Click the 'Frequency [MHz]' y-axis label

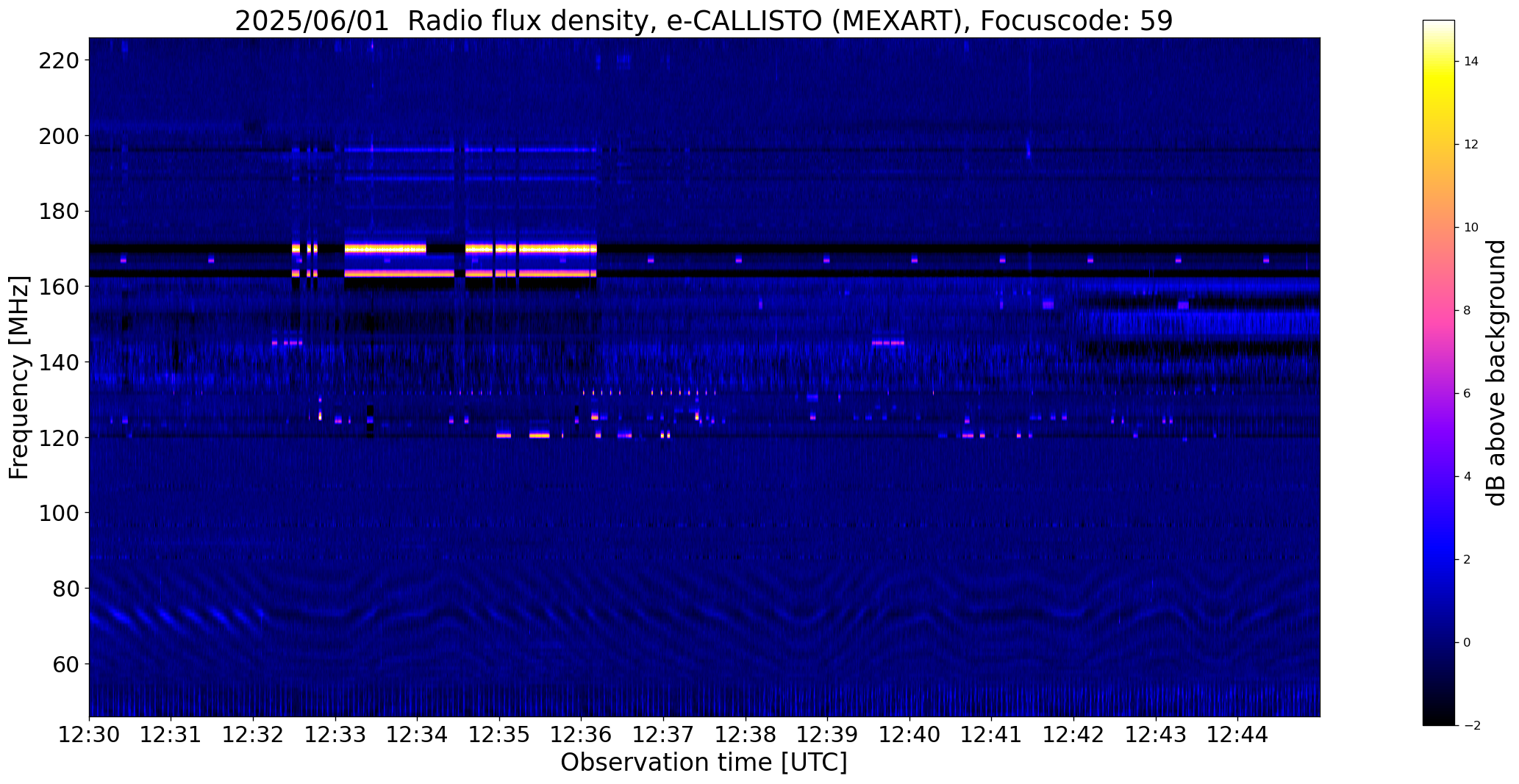(19, 377)
